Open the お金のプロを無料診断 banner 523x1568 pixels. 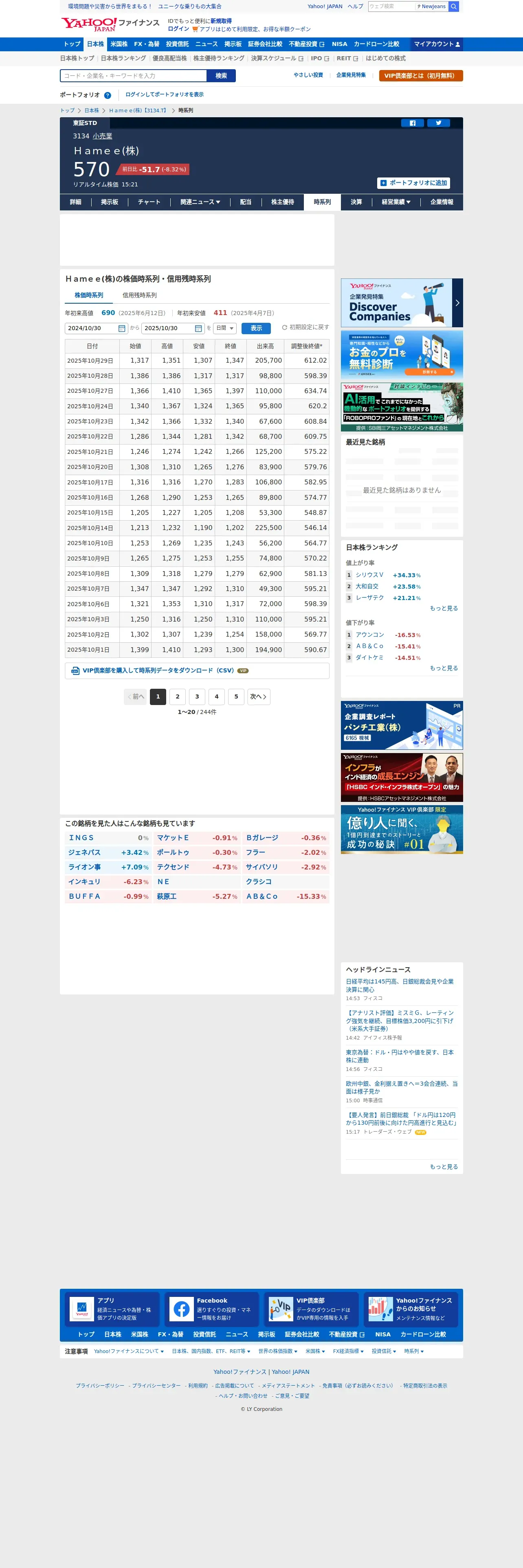(402, 355)
